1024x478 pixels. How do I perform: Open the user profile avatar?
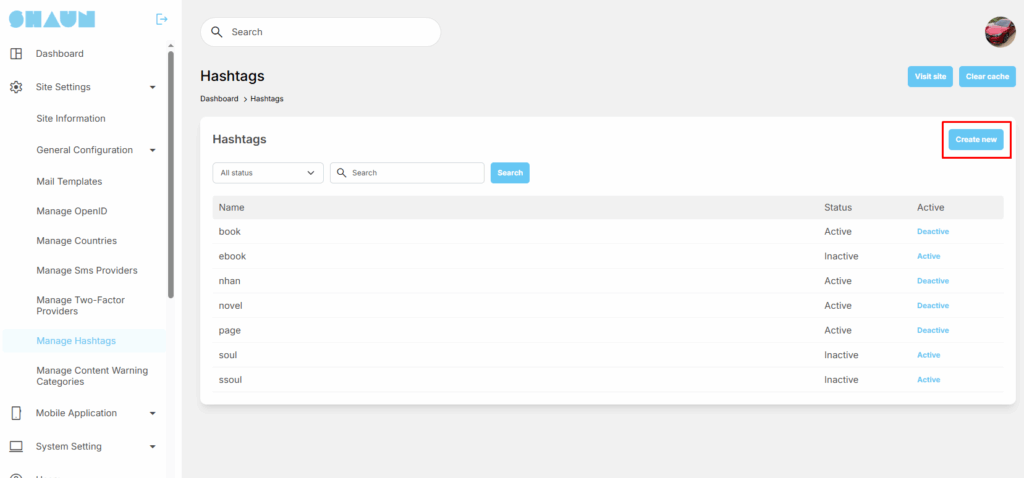tap(1000, 32)
